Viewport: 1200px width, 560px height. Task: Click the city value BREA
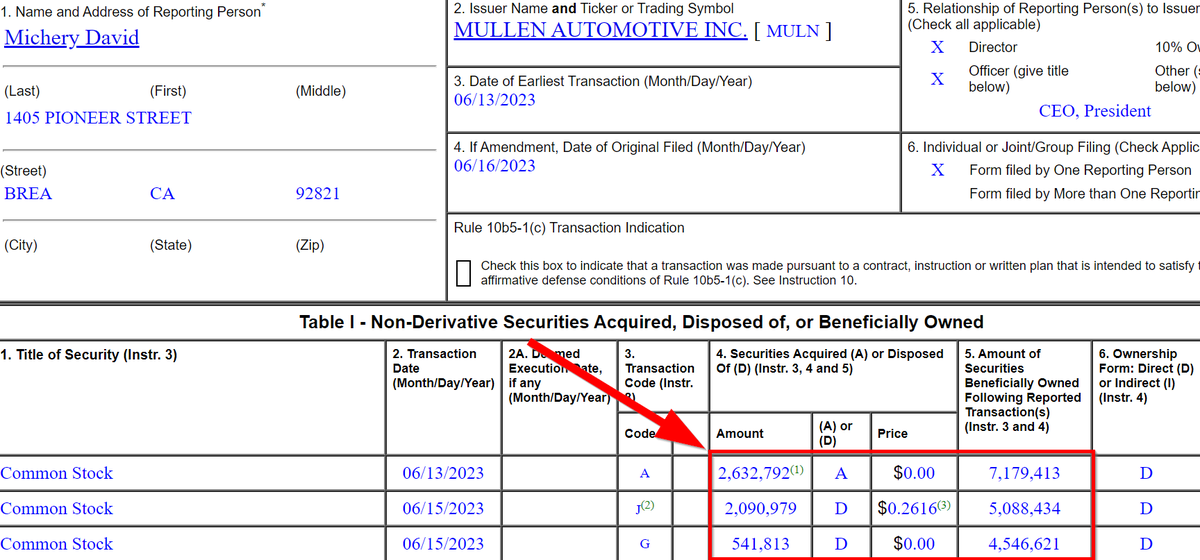(28, 193)
